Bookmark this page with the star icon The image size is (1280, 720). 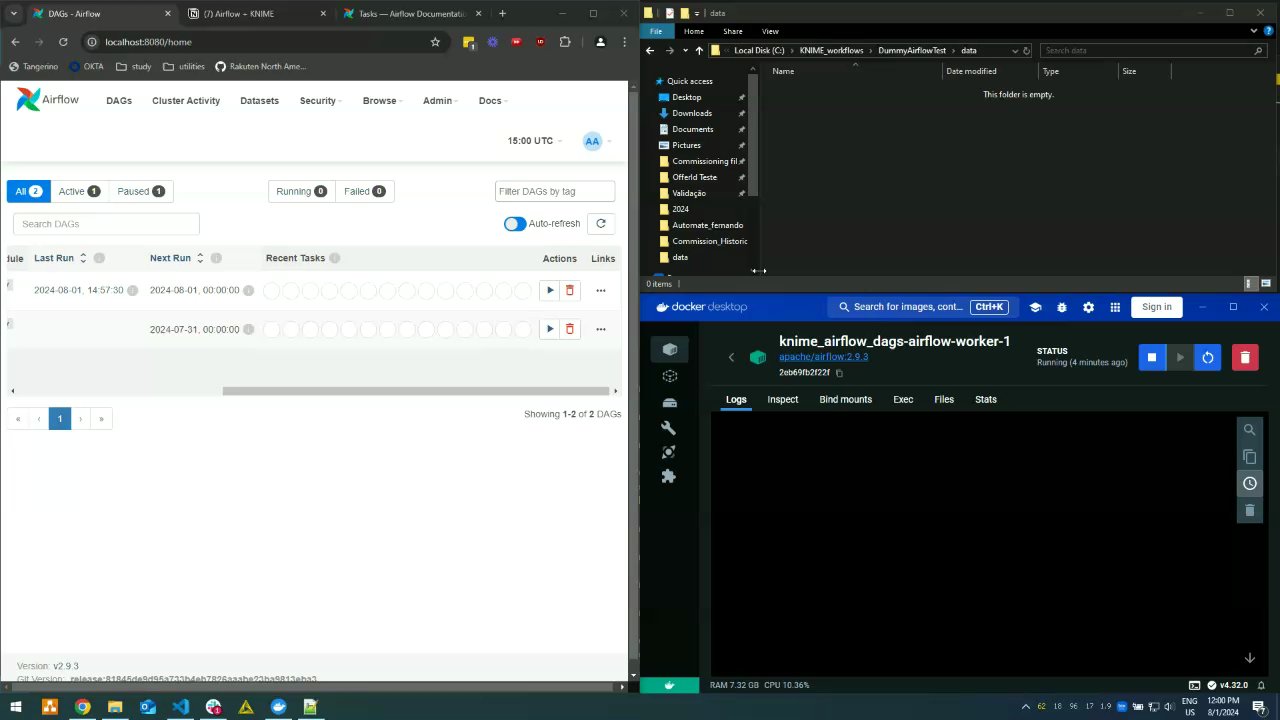click(435, 42)
